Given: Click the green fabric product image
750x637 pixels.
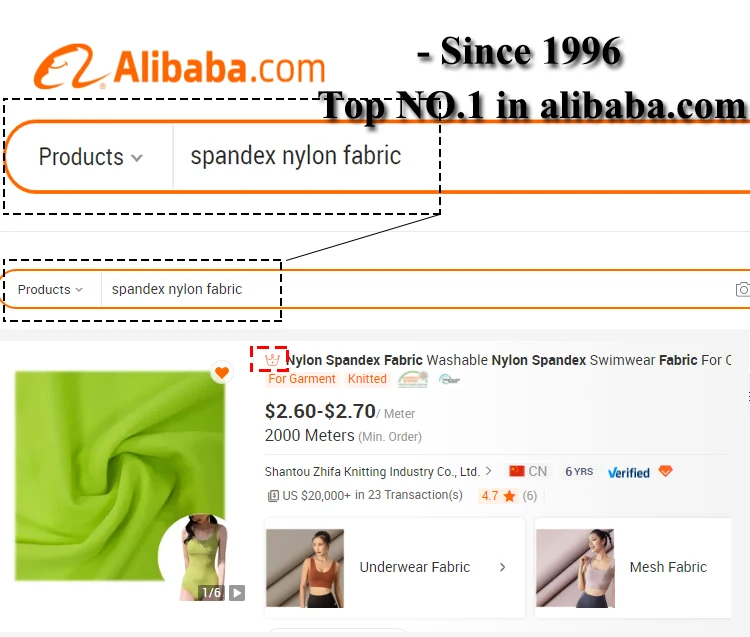Looking at the screenshot, I should pos(120,476).
